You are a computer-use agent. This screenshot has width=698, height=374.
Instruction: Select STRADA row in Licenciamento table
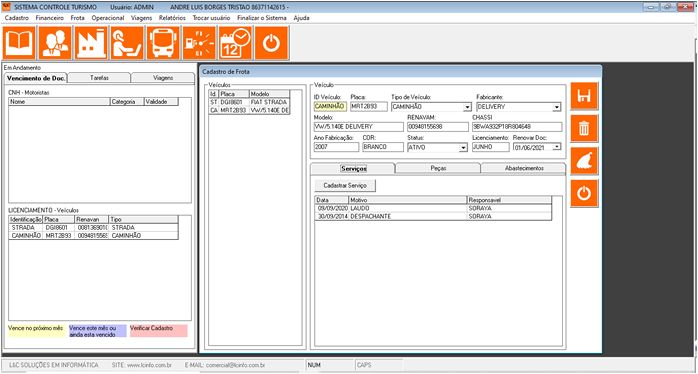pos(93,228)
